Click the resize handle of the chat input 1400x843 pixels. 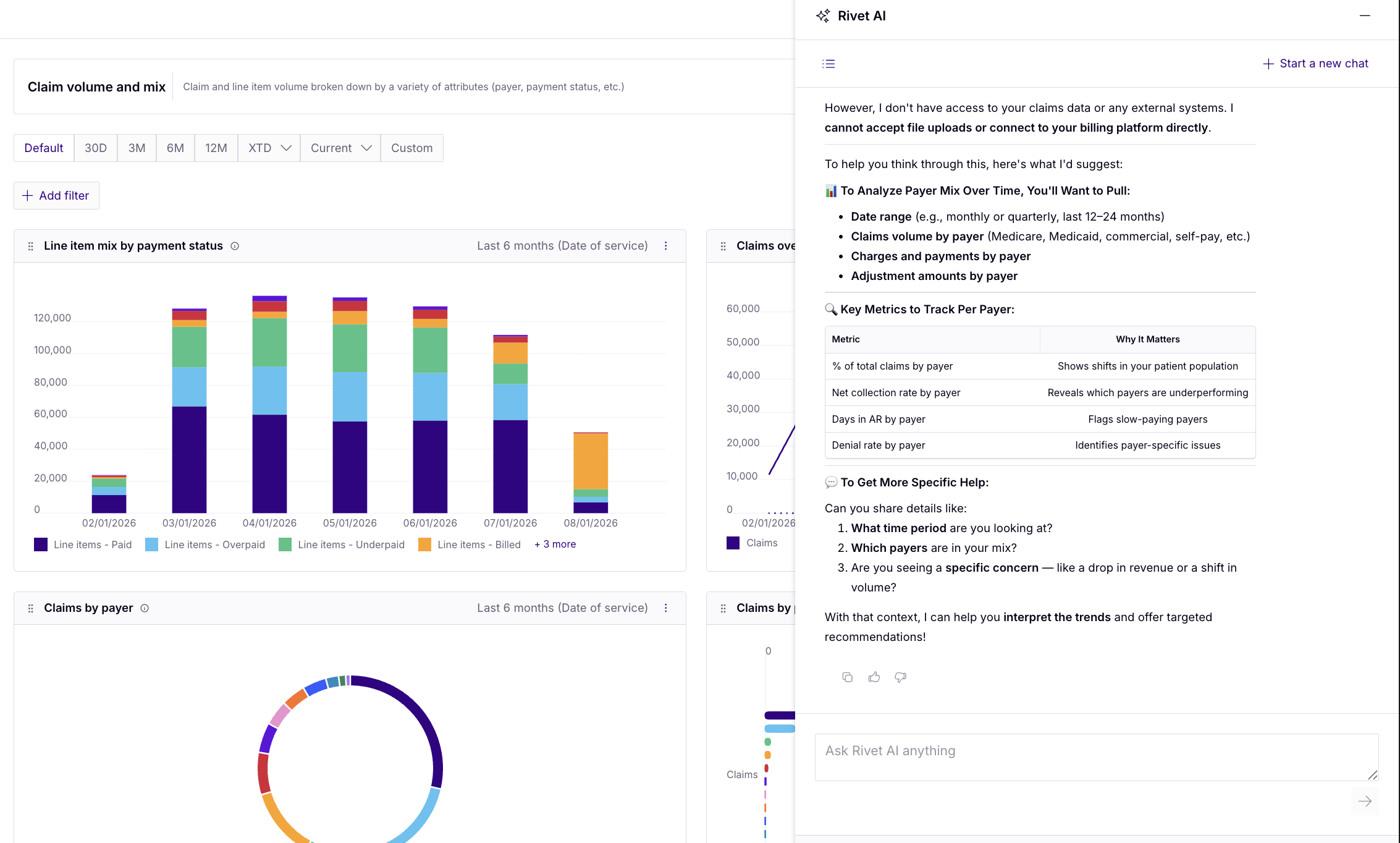click(1372, 775)
